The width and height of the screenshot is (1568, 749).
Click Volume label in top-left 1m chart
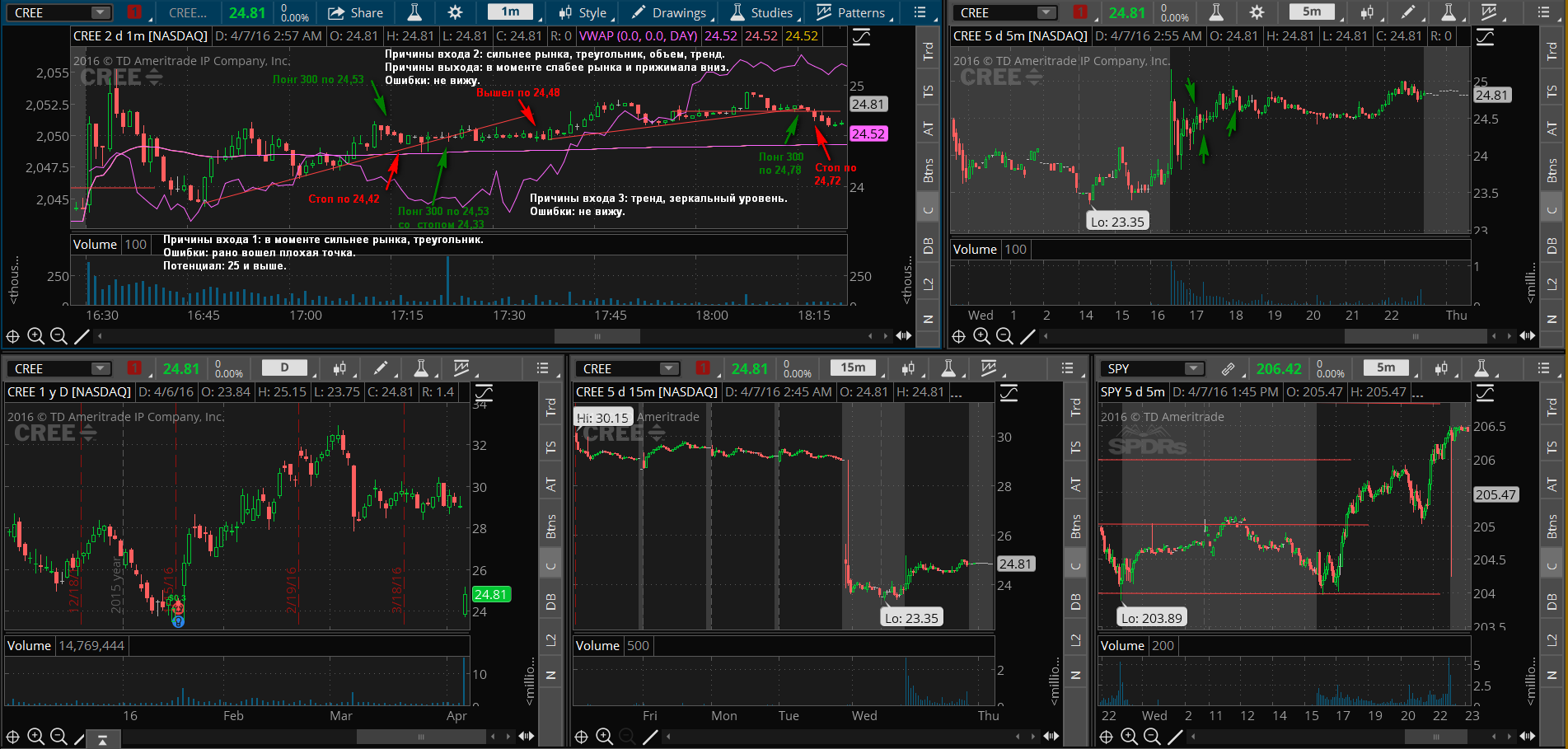(x=95, y=245)
